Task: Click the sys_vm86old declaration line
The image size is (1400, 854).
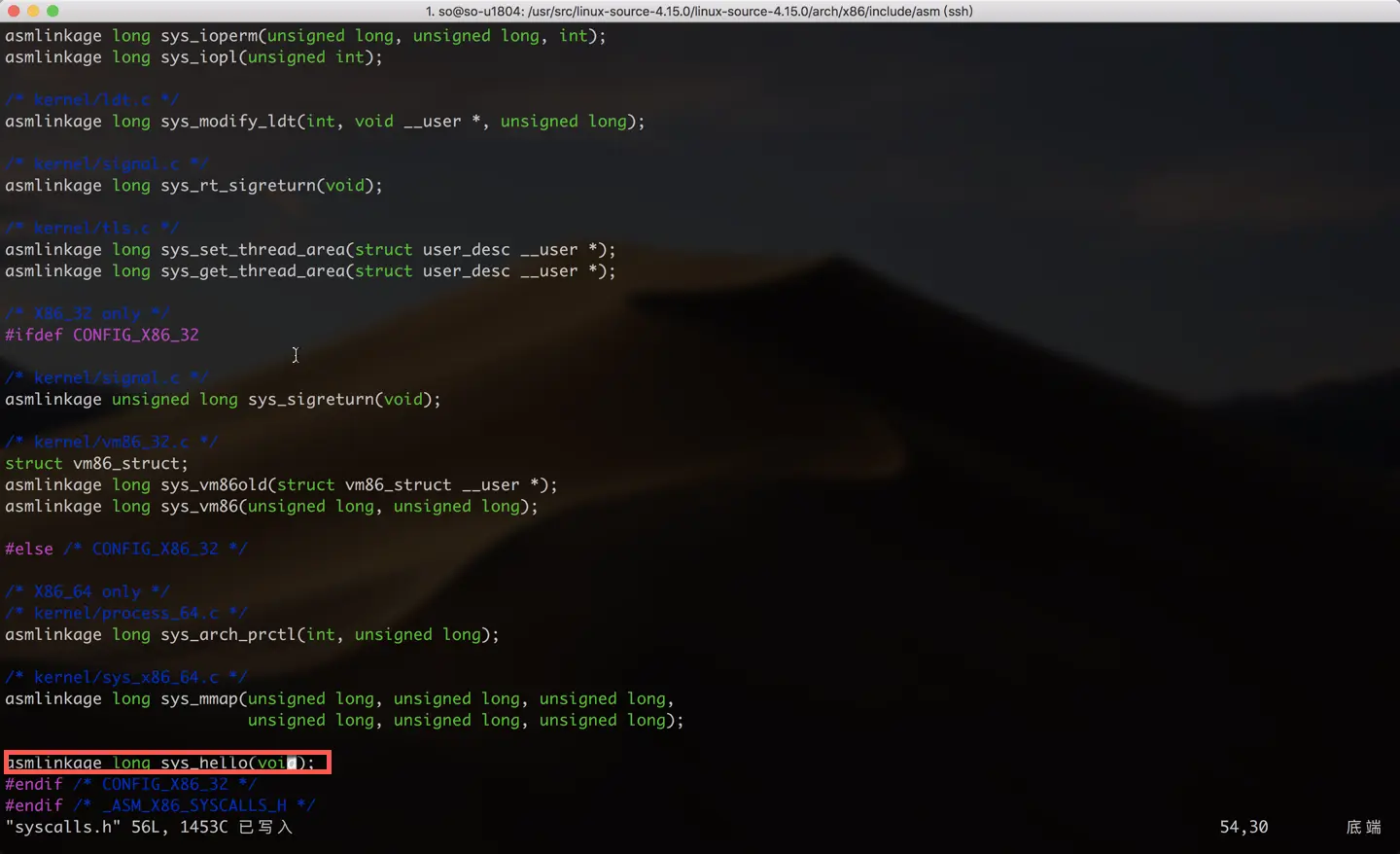Action: (x=281, y=485)
